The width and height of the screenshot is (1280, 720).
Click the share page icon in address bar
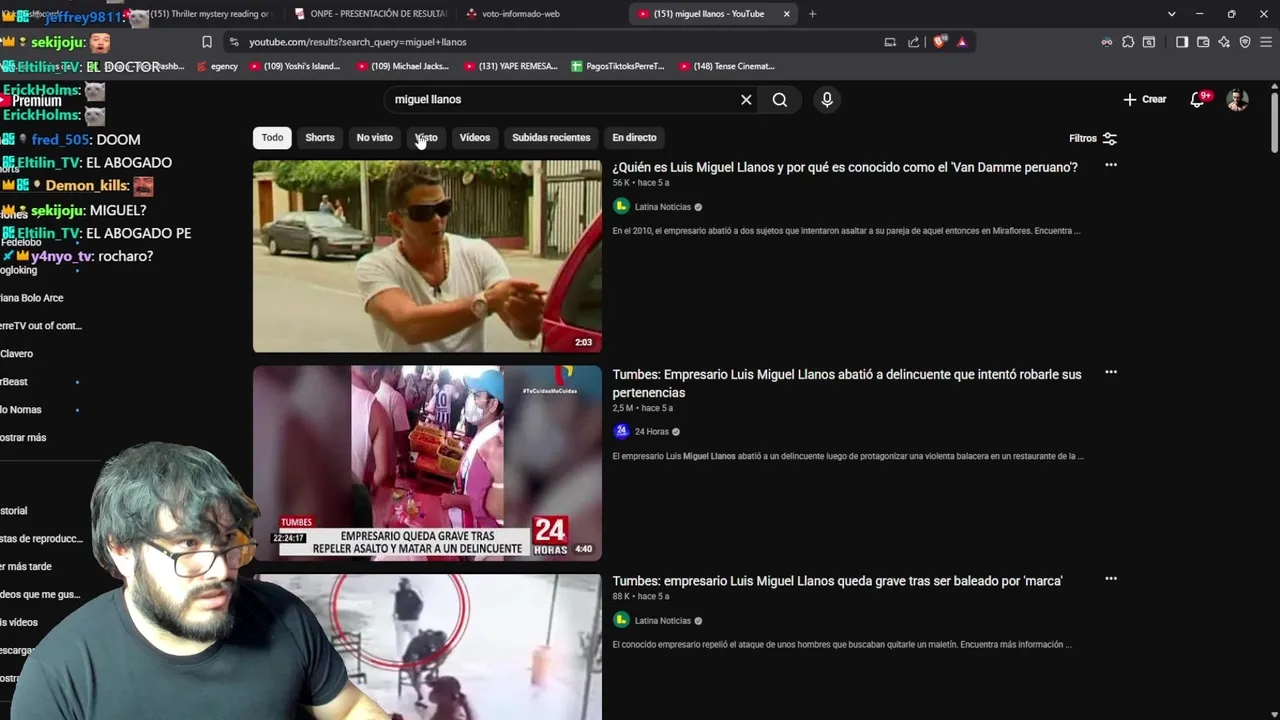tap(913, 42)
